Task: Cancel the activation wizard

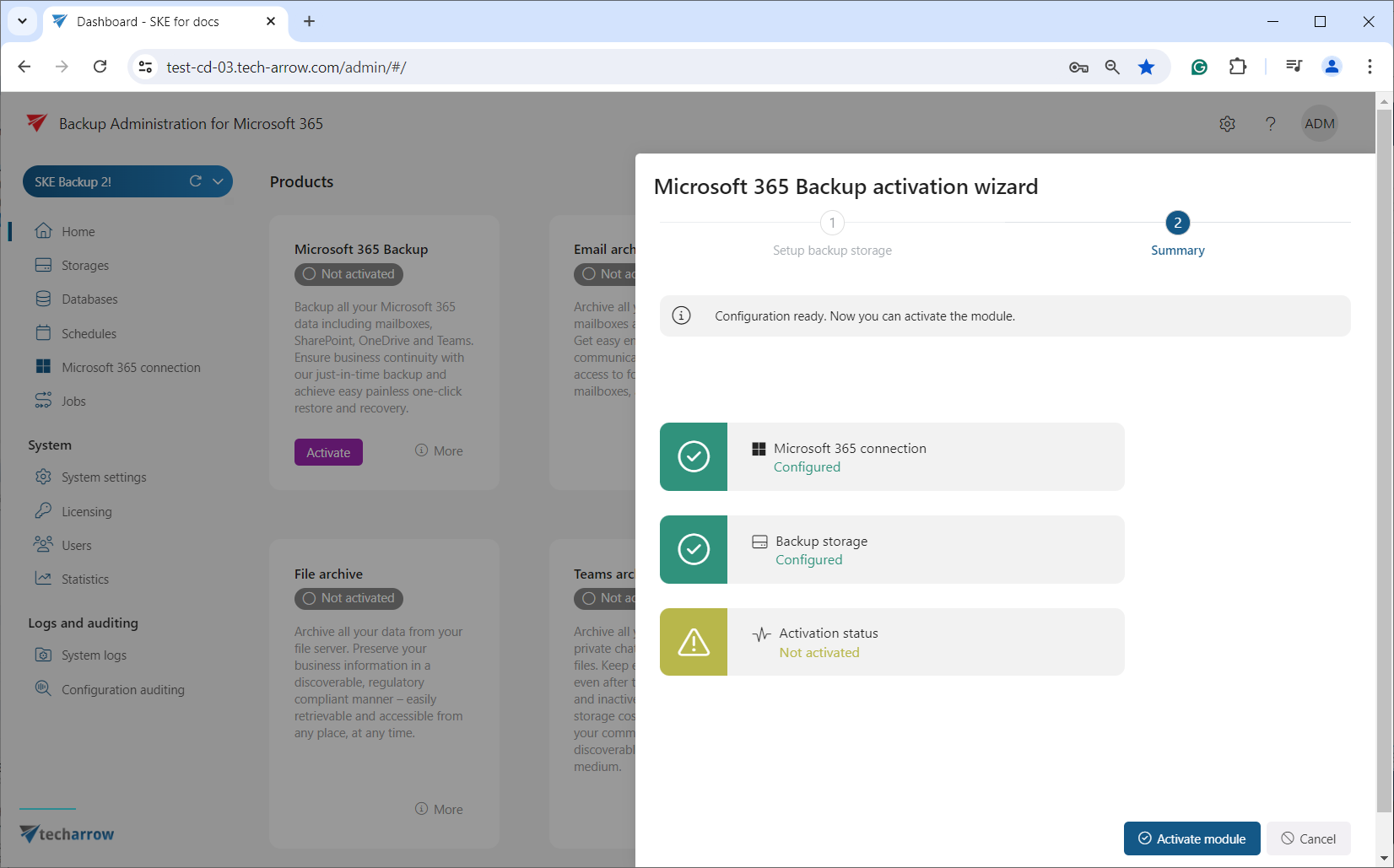Action: (1308, 838)
